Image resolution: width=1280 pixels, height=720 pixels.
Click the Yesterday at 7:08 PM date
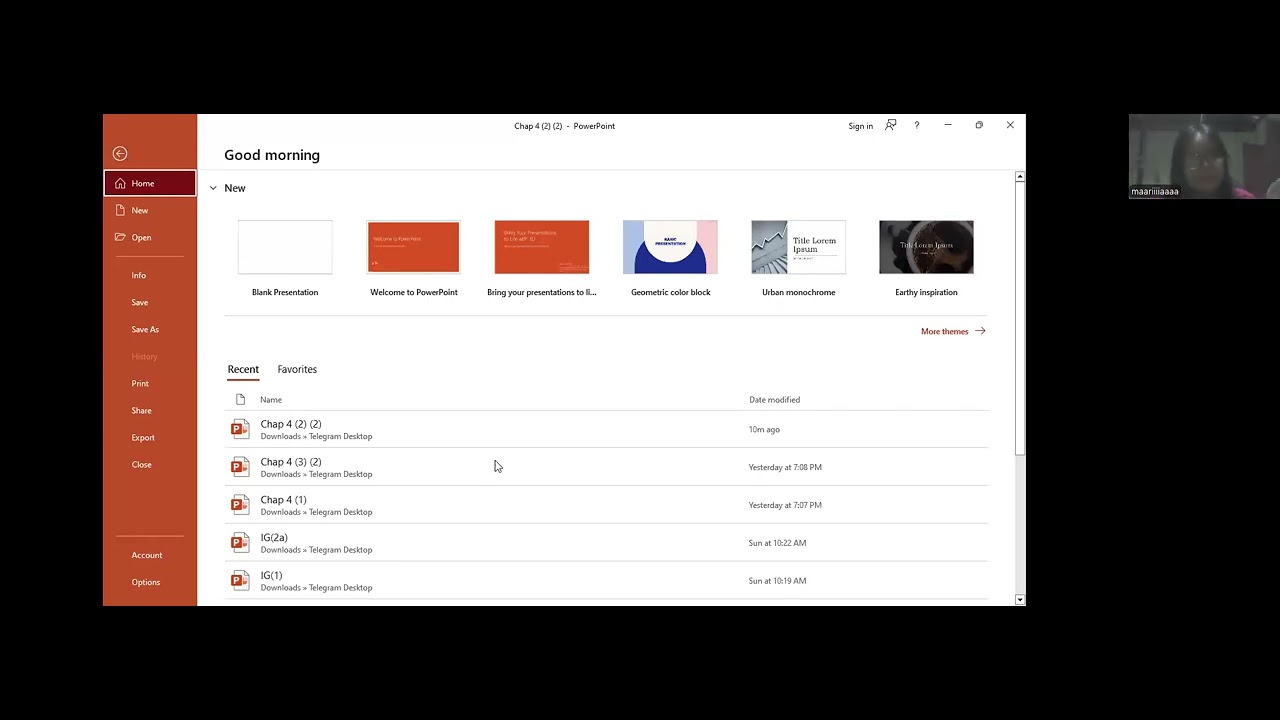[785, 468]
